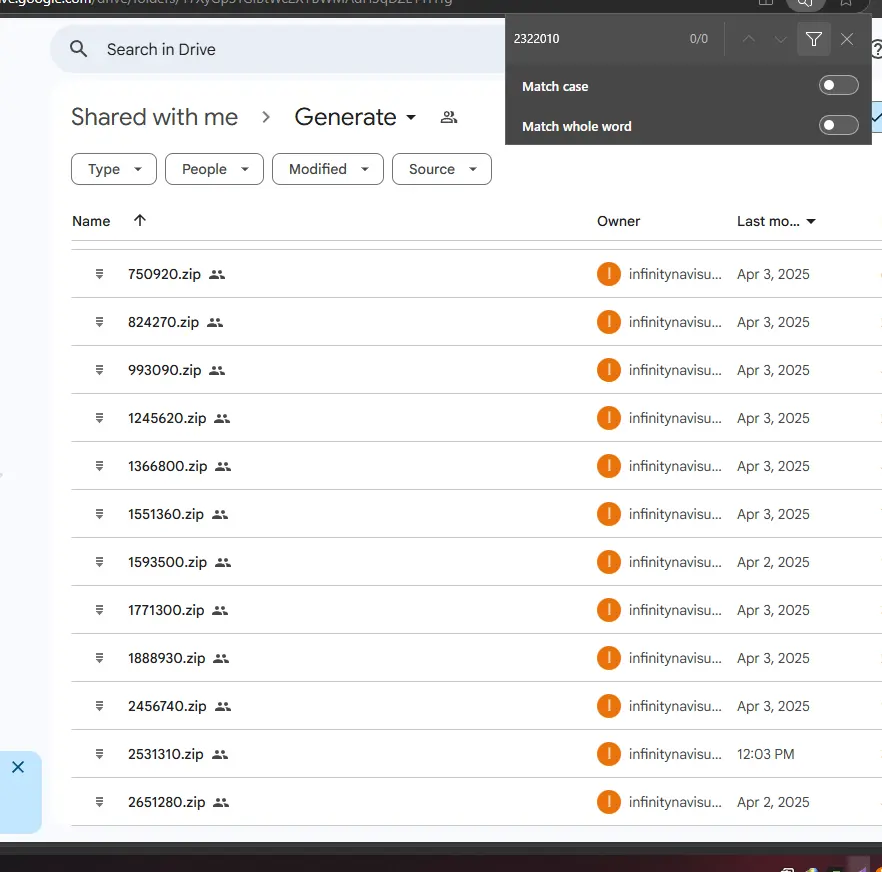The image size is (882, 872).
Task: Click Apr 2, 2025 date for 1593500.zip
Action: tap(773, 562)
